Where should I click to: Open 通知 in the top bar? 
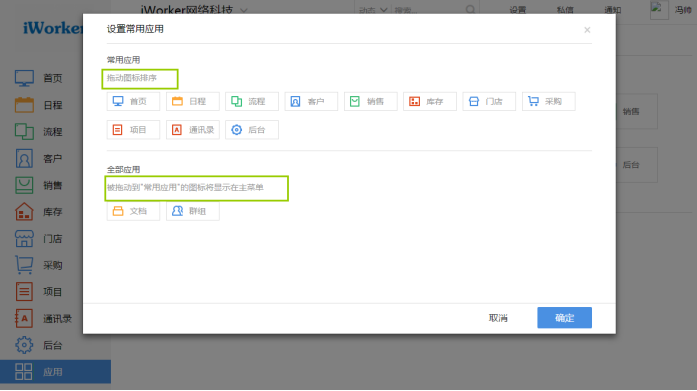613,10
